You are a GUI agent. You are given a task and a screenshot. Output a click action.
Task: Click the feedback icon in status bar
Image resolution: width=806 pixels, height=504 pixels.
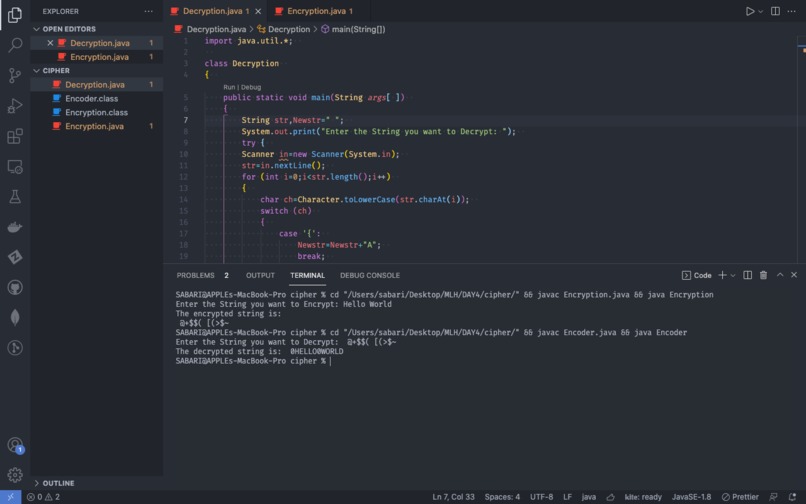pyautogui.click(x=773, y=497)
